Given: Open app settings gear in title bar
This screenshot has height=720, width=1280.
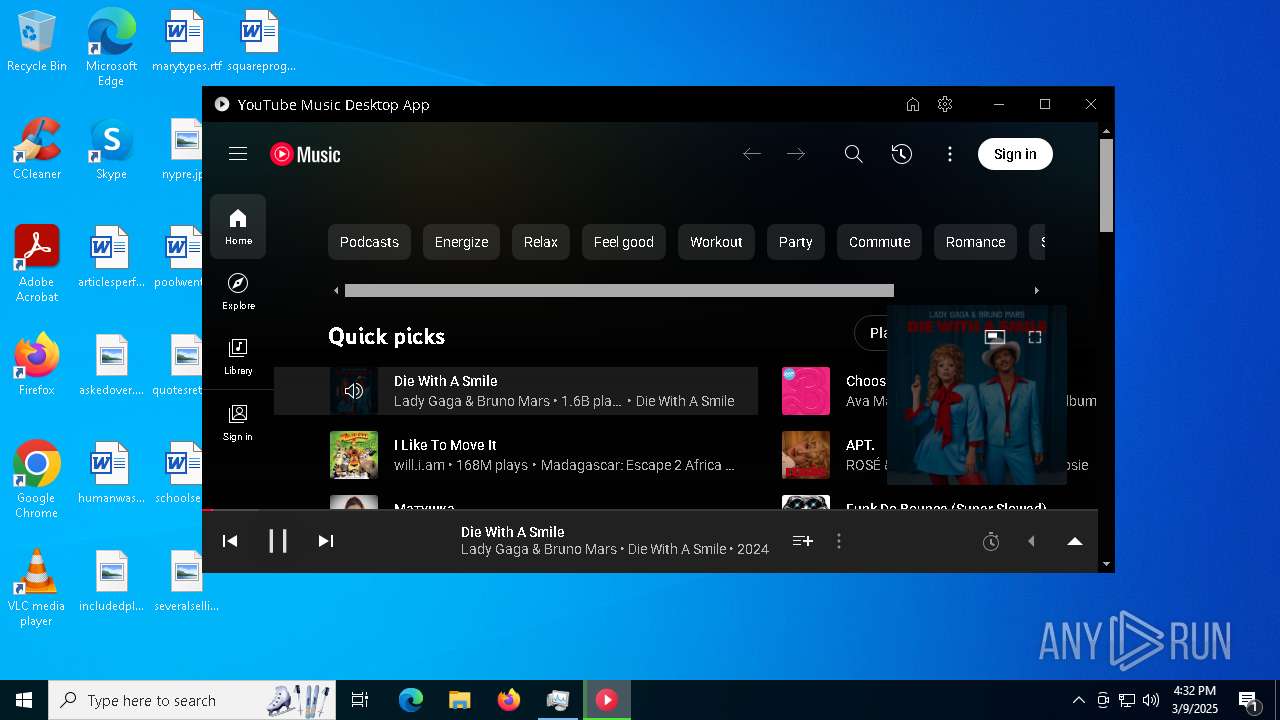Looking at the screenshot, I should click(945, 105).
